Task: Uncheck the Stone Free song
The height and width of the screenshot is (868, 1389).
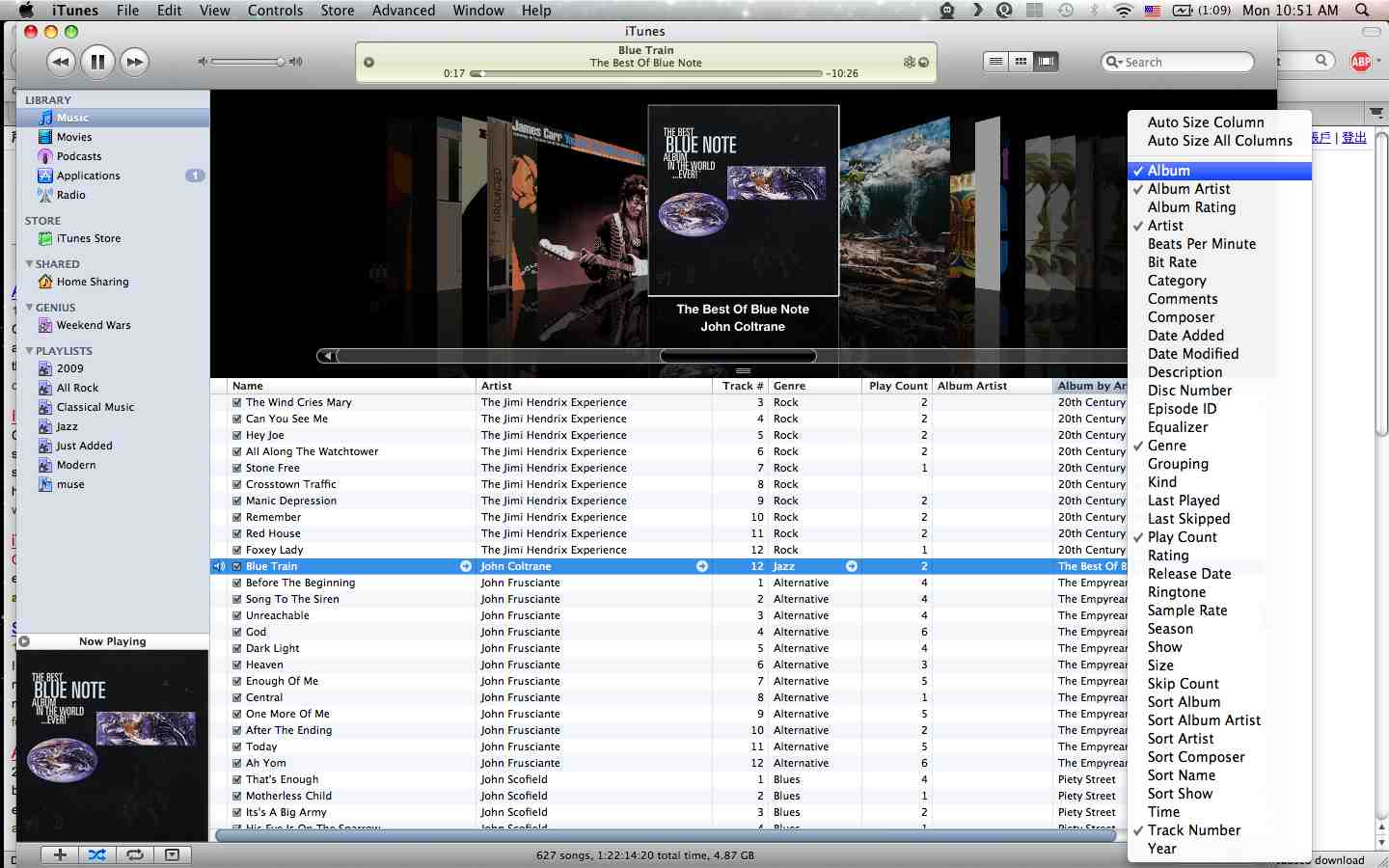Action: click(x=237, y=468)
